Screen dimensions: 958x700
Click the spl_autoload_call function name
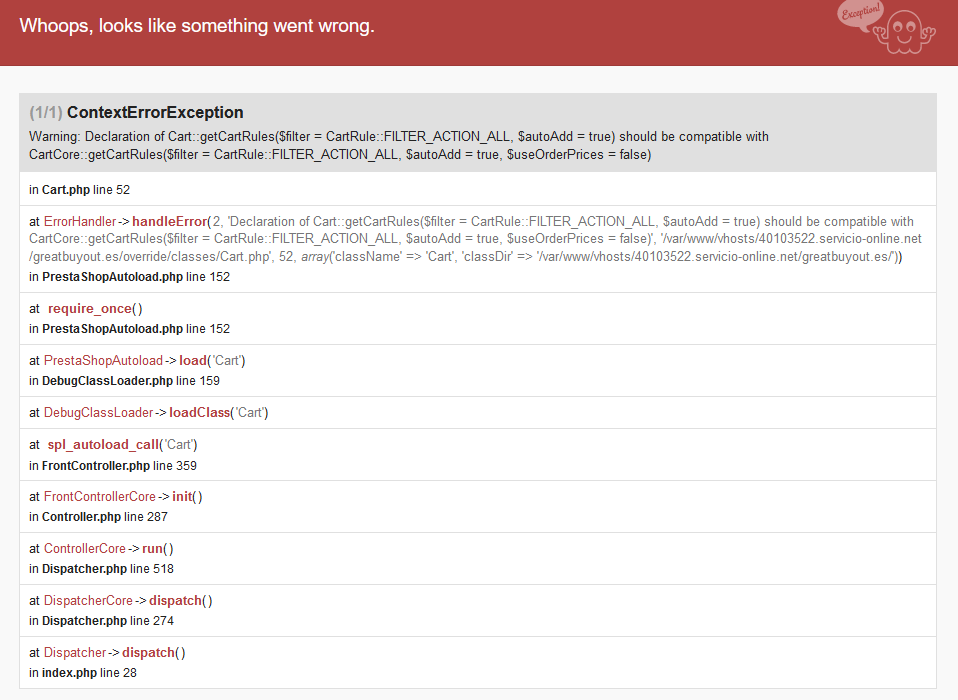(x=103, y=445)
